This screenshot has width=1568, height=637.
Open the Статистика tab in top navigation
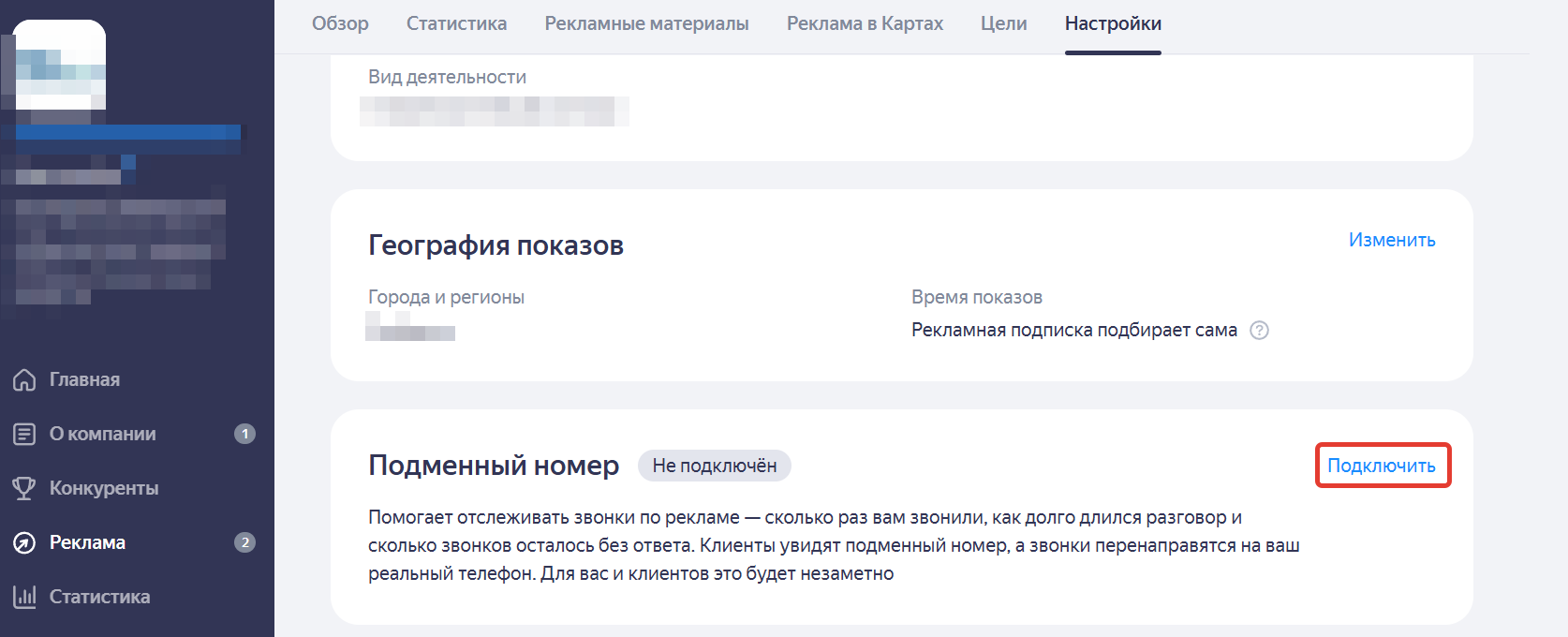pos(456,23)
